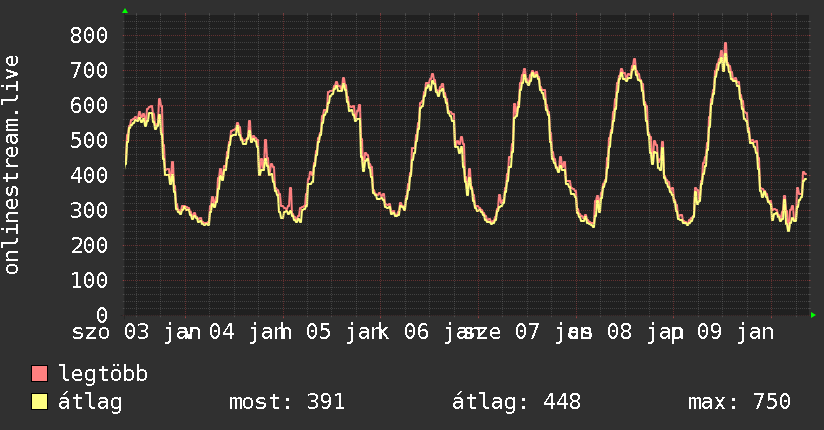Screen dimensions: 824x430
Task: Select the legtöbb legend label
Action: coord(103,373)
